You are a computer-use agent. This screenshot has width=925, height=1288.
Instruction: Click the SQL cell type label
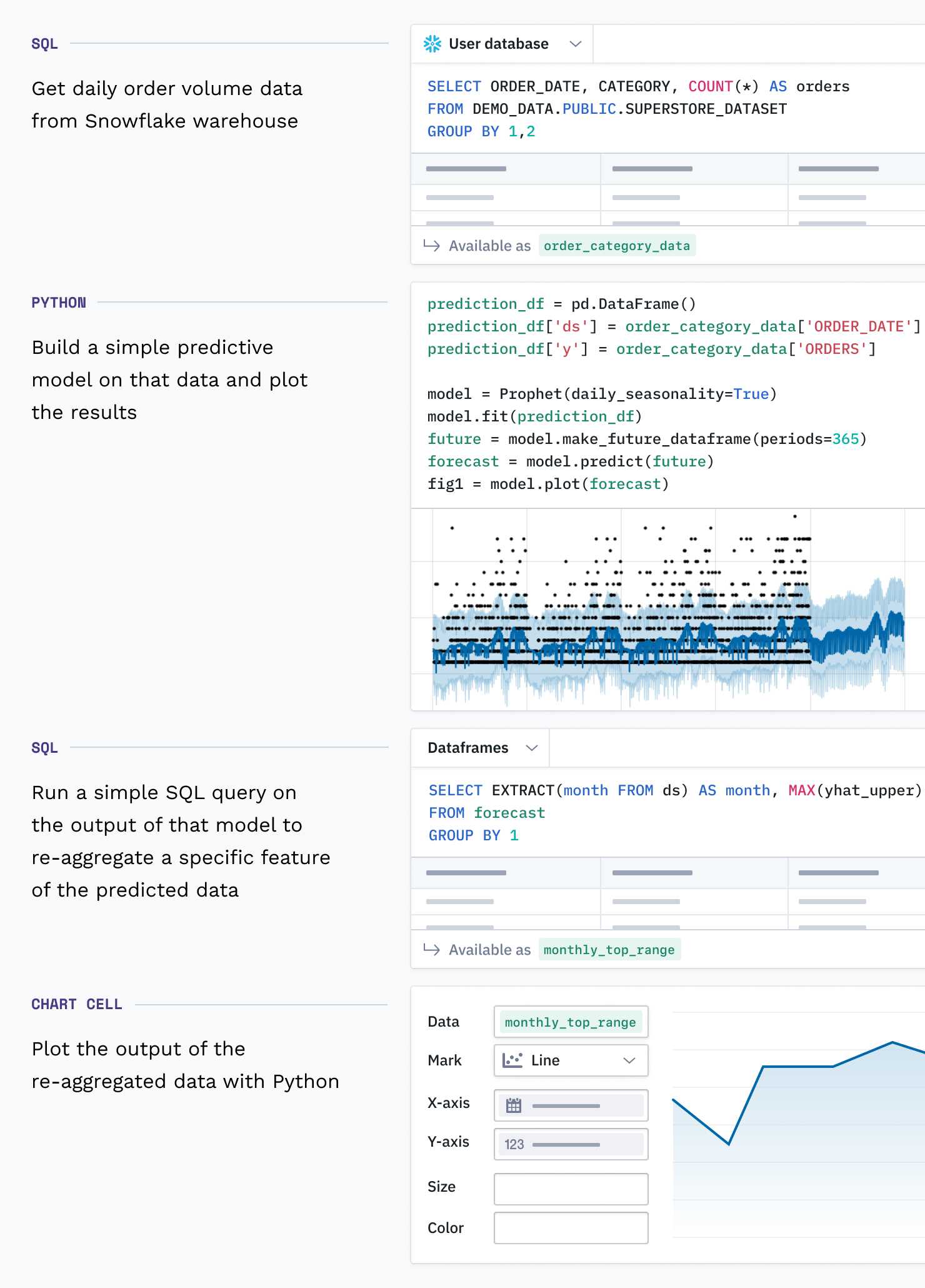44,43
